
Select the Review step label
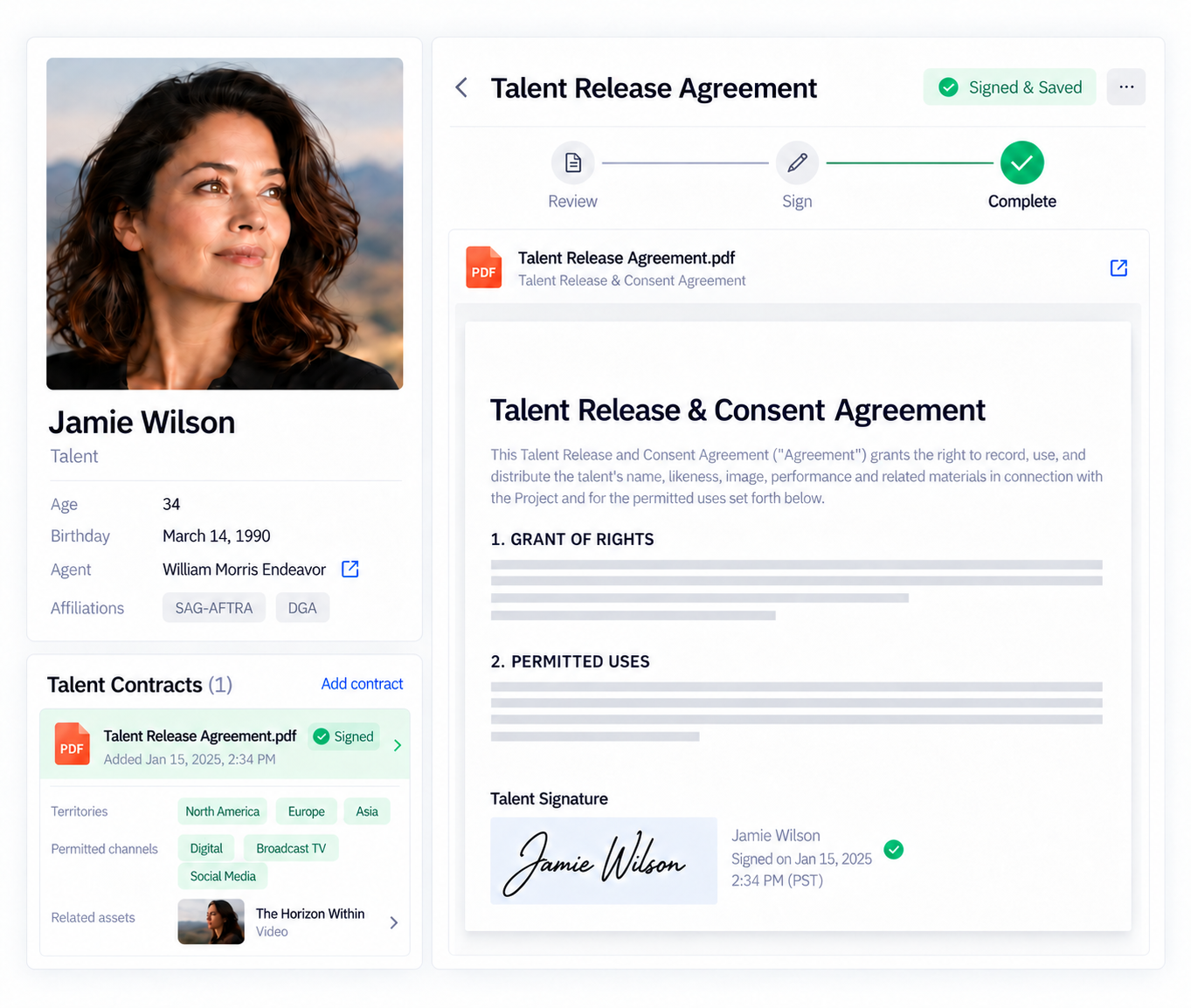pyautogui.click(x=572, y=202)
